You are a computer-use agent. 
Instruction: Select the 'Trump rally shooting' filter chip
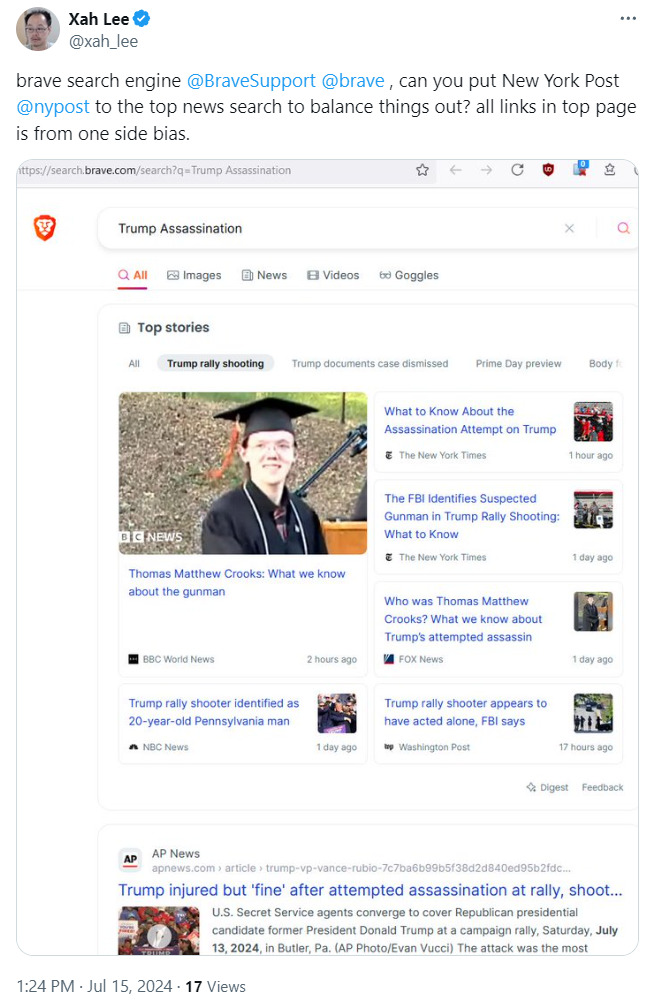pos(215,363)
